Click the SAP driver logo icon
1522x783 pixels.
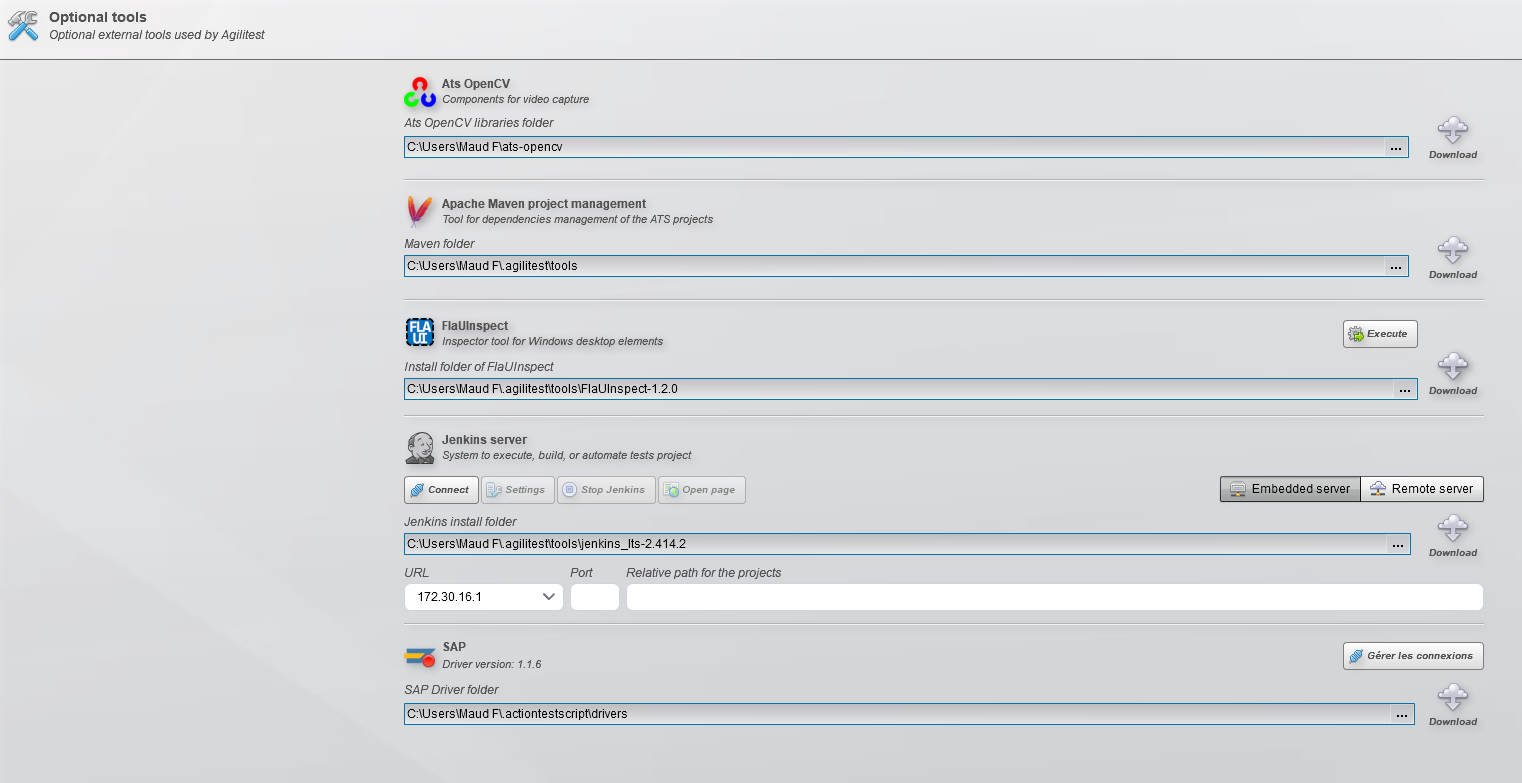coord(420,656)
